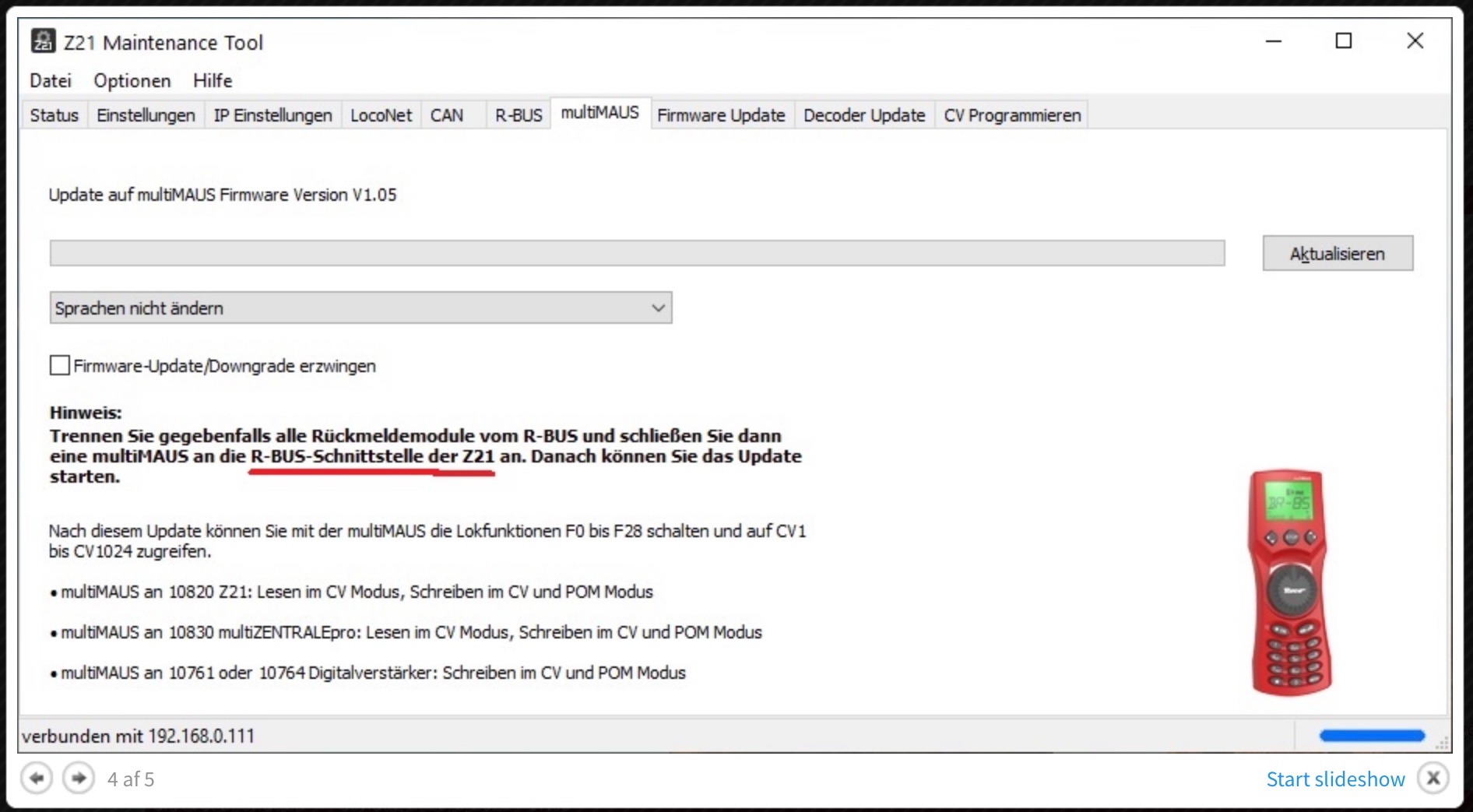Click the window resize grip in status bar
Viewport: 1473px width, 812px height.
pyautogui.click(x=1442, y=743)
